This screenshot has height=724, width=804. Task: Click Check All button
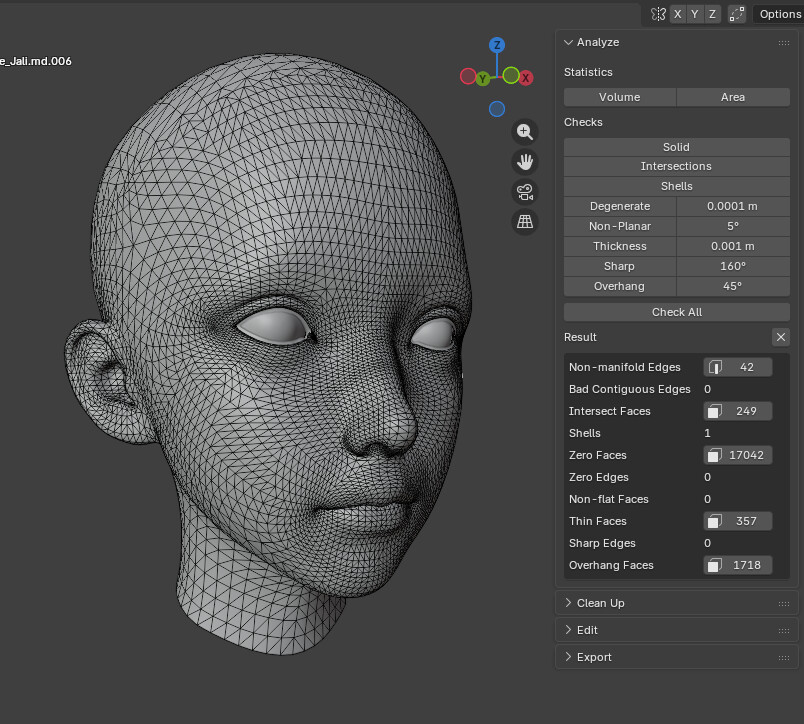click(x=676, y=312)
